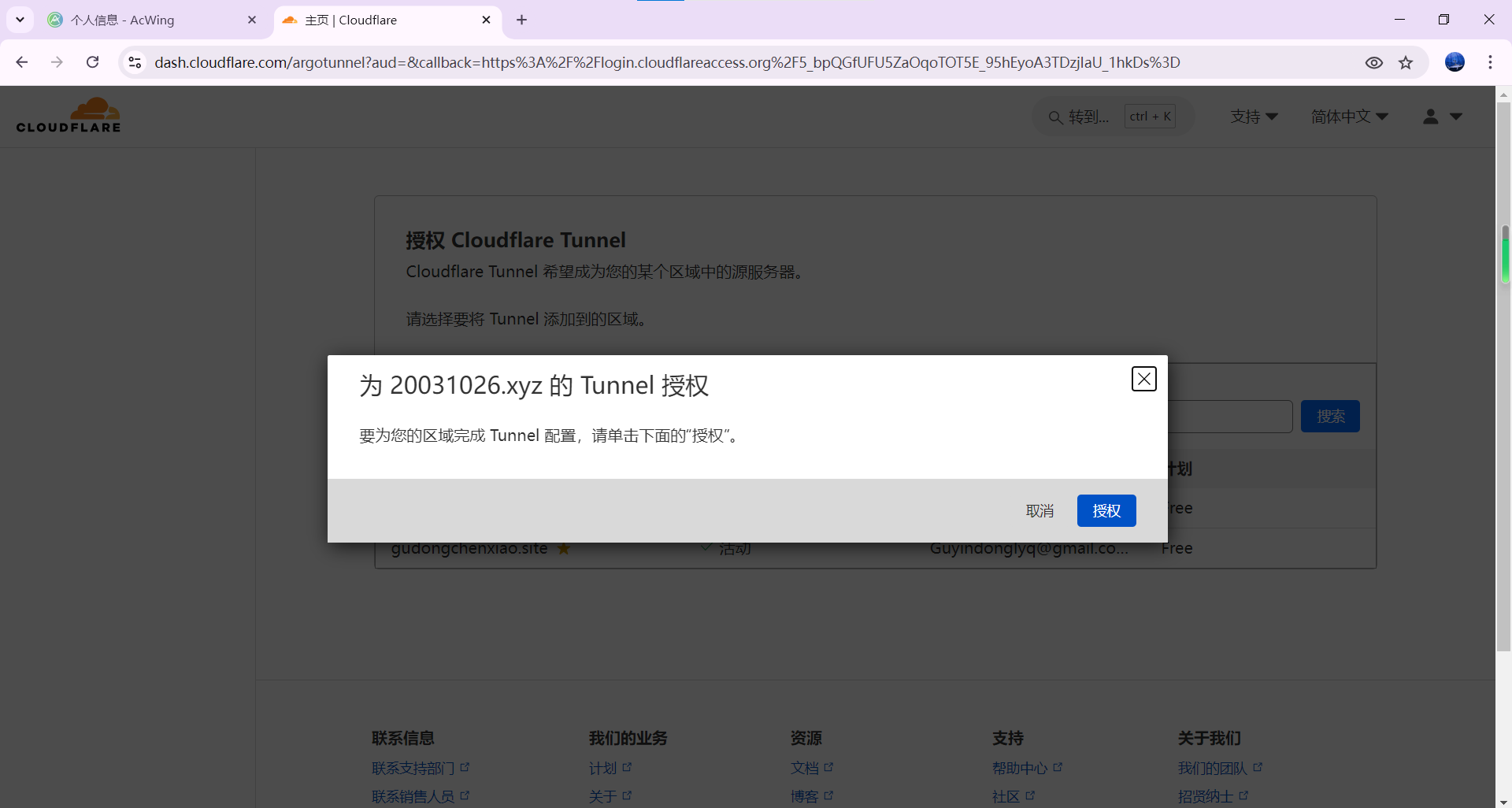Click the browser forward arrow

(x=57, y=62)
